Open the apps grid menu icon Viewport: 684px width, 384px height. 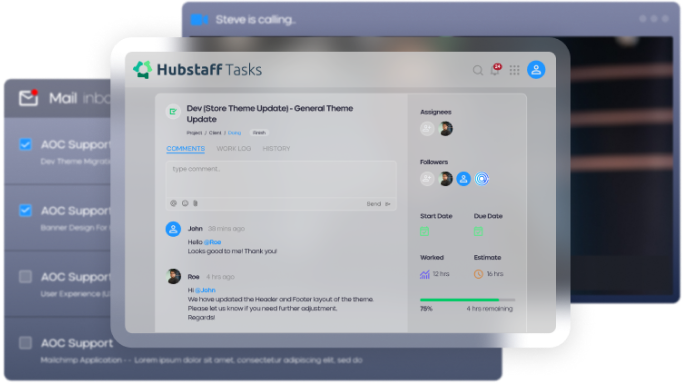[x=514, y=70]
